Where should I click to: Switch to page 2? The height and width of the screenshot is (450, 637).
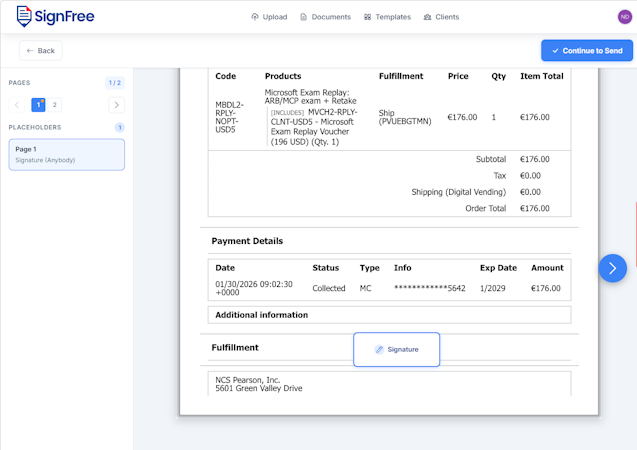pos(54,105)
